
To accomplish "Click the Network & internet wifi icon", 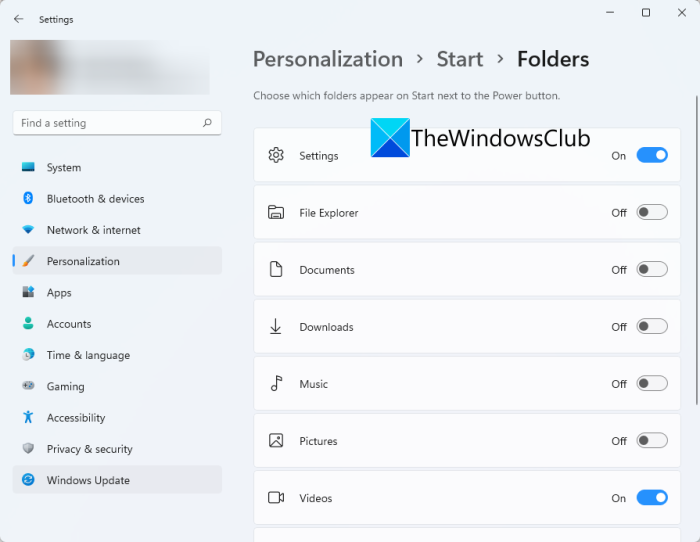I will coord(28,230).
